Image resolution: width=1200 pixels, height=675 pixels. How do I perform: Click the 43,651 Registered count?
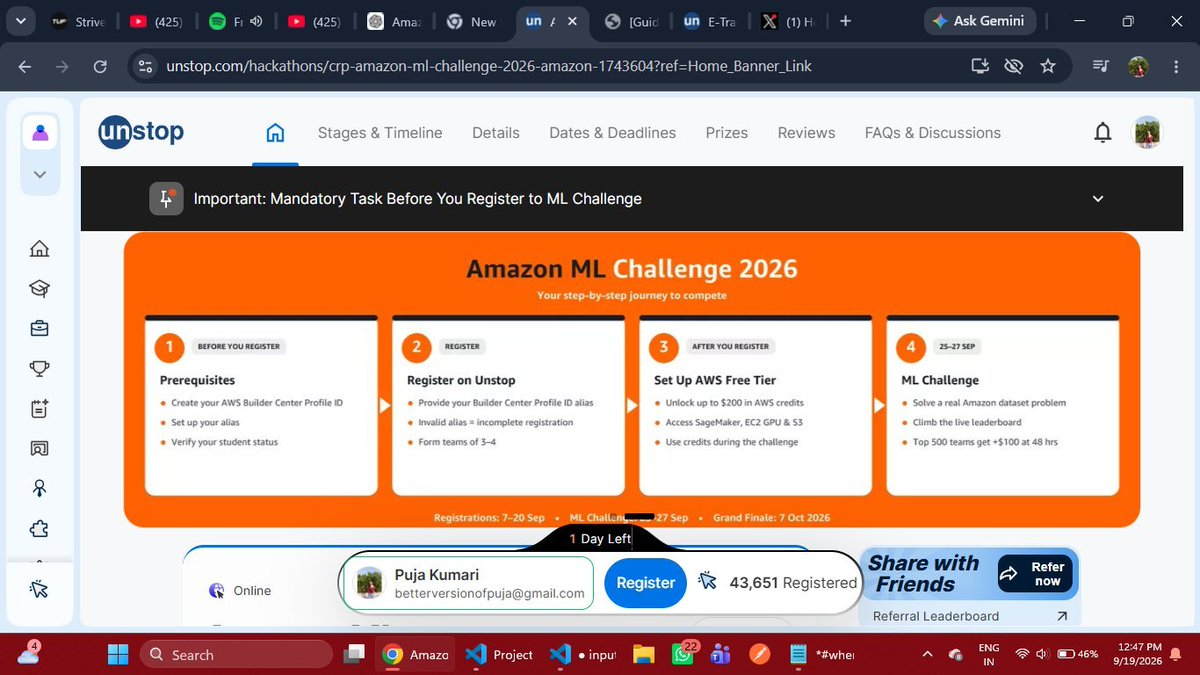click(x=793, y=583)
